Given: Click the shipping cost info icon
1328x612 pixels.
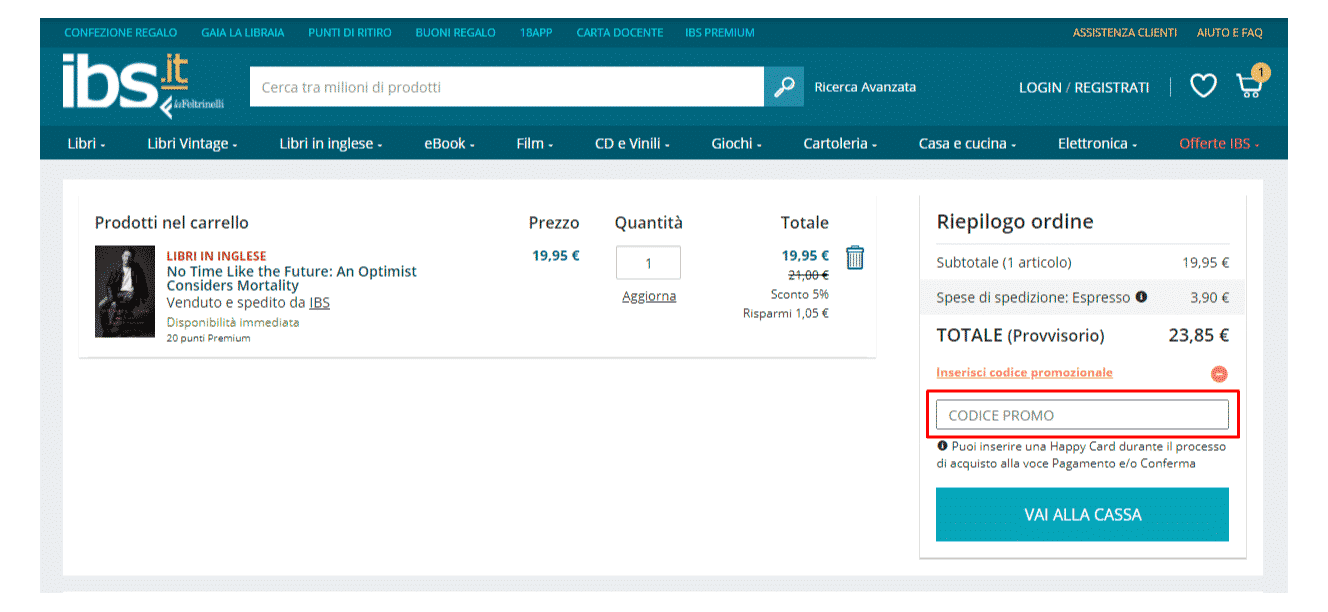Looking at the screenshot, I should [1142, 297].
